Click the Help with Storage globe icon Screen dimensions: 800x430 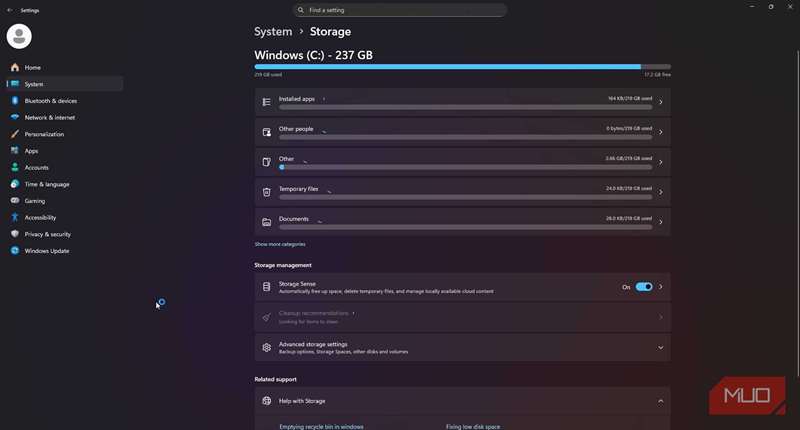coord(266,401)
